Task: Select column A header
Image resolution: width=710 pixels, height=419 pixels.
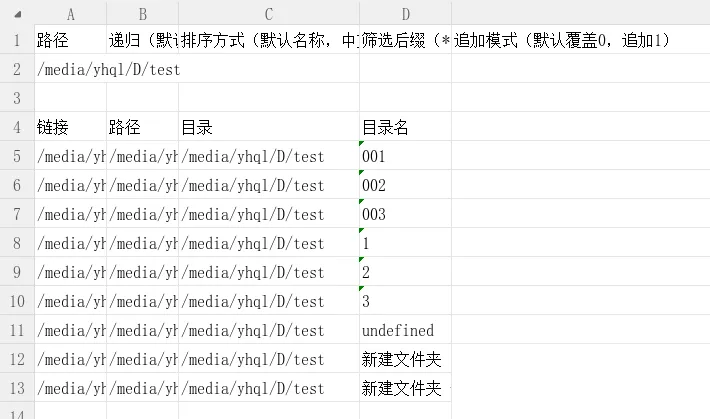Action: tap(71, 14)
